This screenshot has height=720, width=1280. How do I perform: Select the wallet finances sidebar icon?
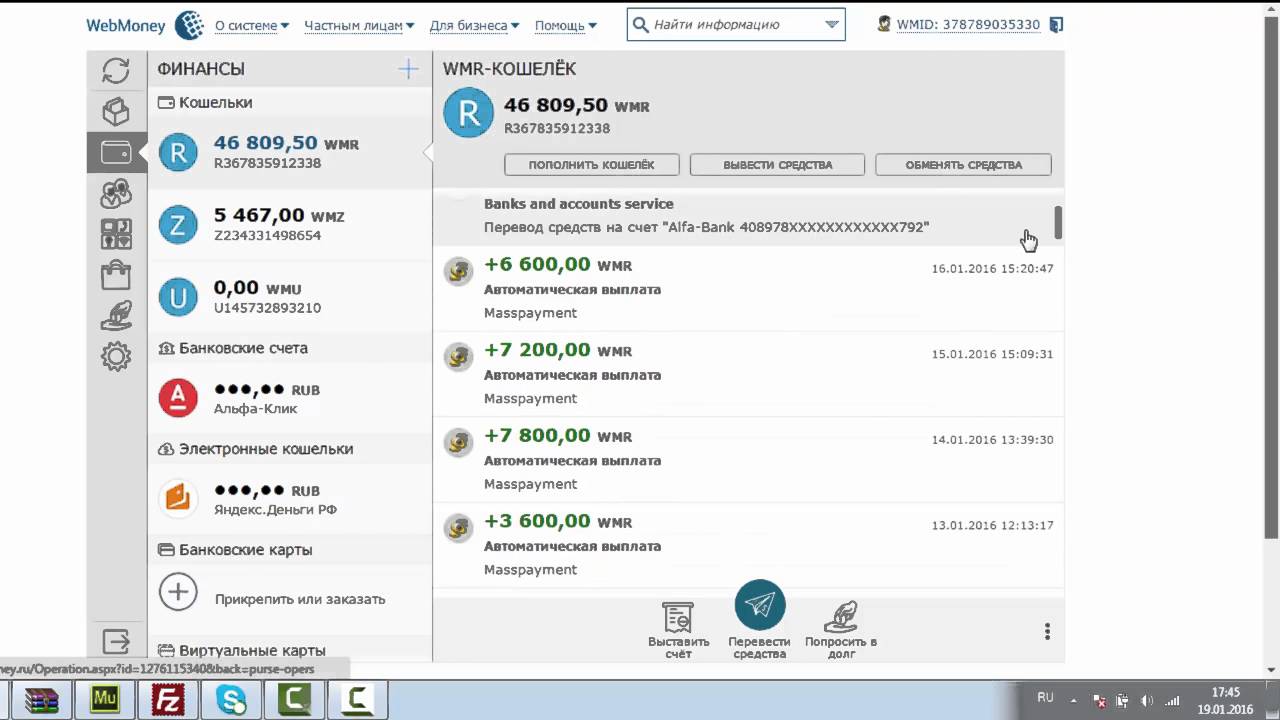pos(116,153)
